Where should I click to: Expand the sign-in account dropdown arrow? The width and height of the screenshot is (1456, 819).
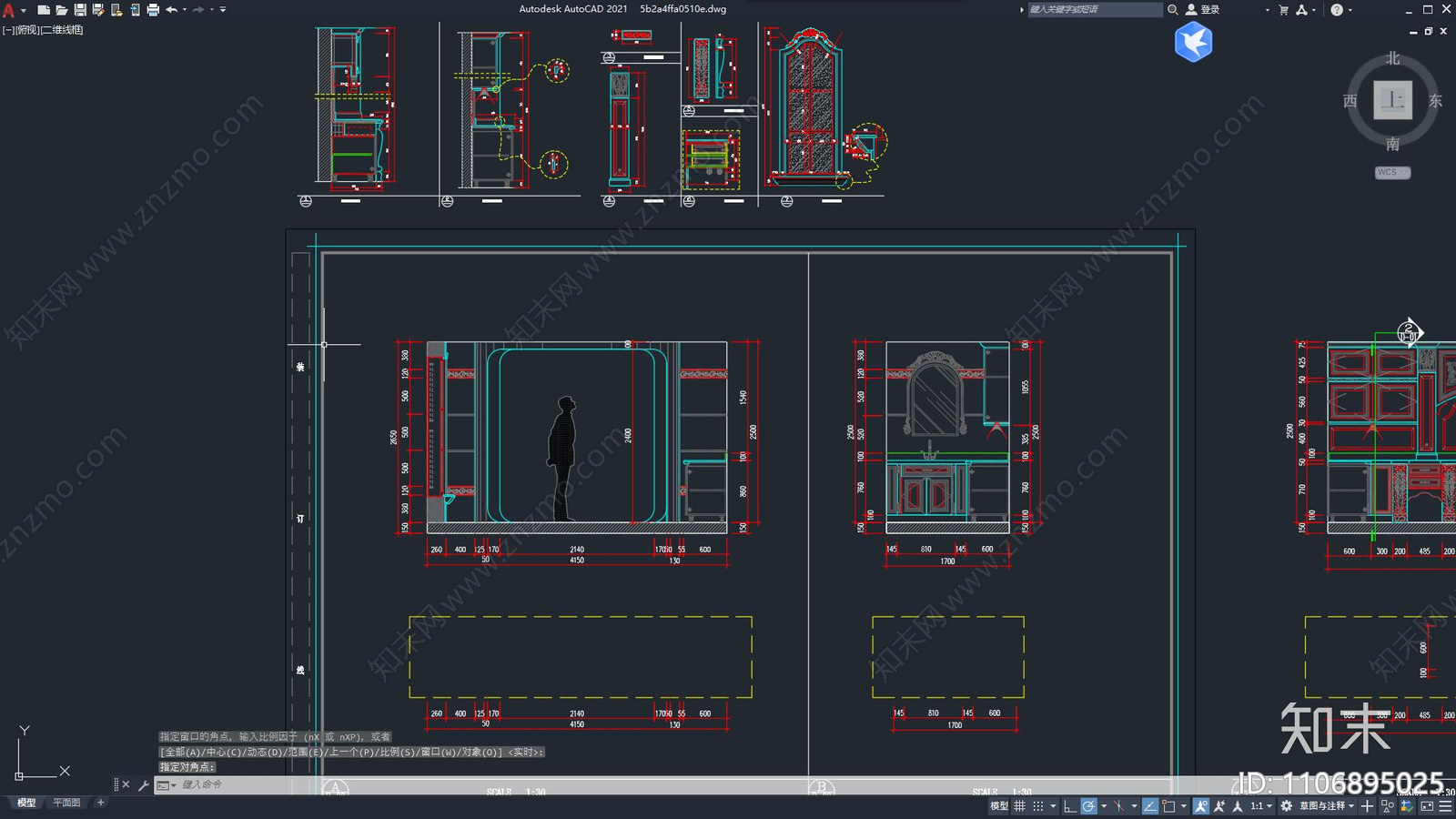1267,10
